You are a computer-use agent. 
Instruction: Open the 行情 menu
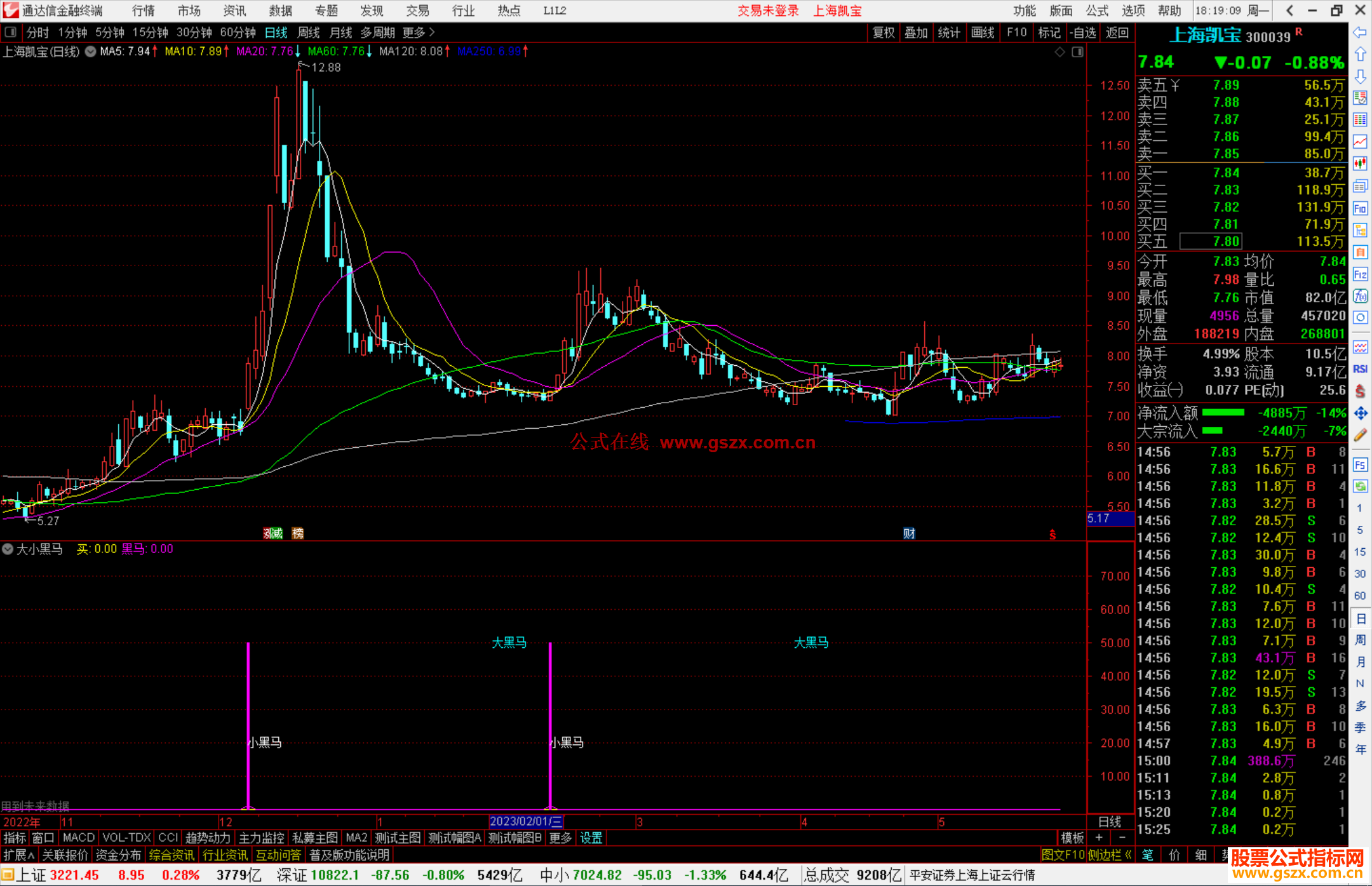[x=143, y=11]
